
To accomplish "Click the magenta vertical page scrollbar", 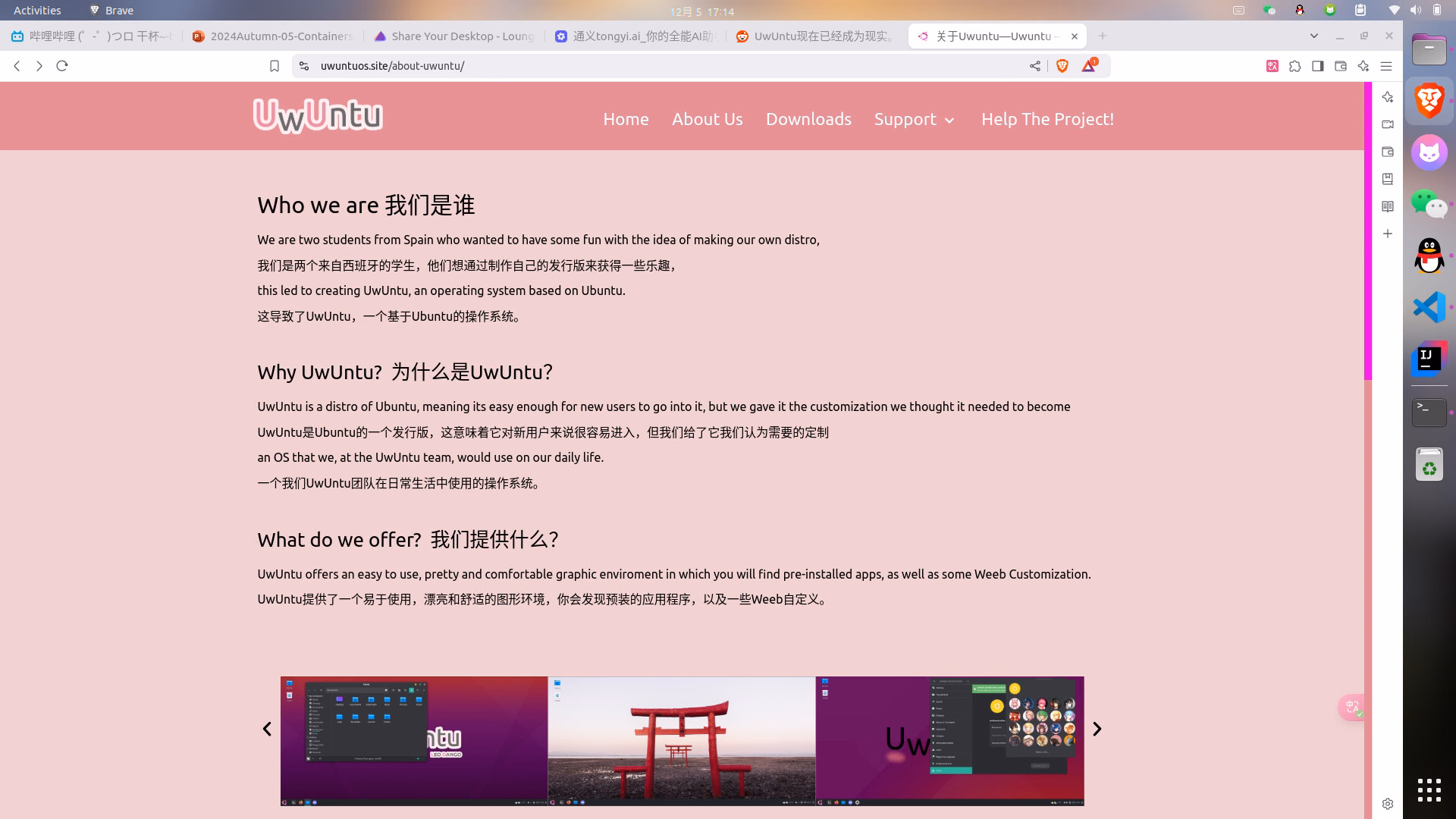I will tap(1368, 231).
